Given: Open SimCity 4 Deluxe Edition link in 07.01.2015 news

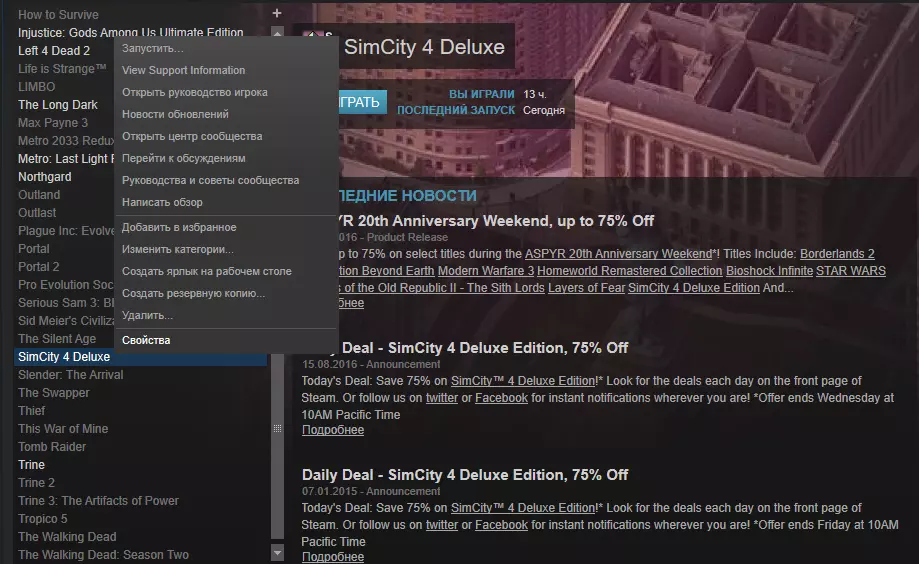Looking at the screenshot, I should pyautogui.click(x=523, y=508).
